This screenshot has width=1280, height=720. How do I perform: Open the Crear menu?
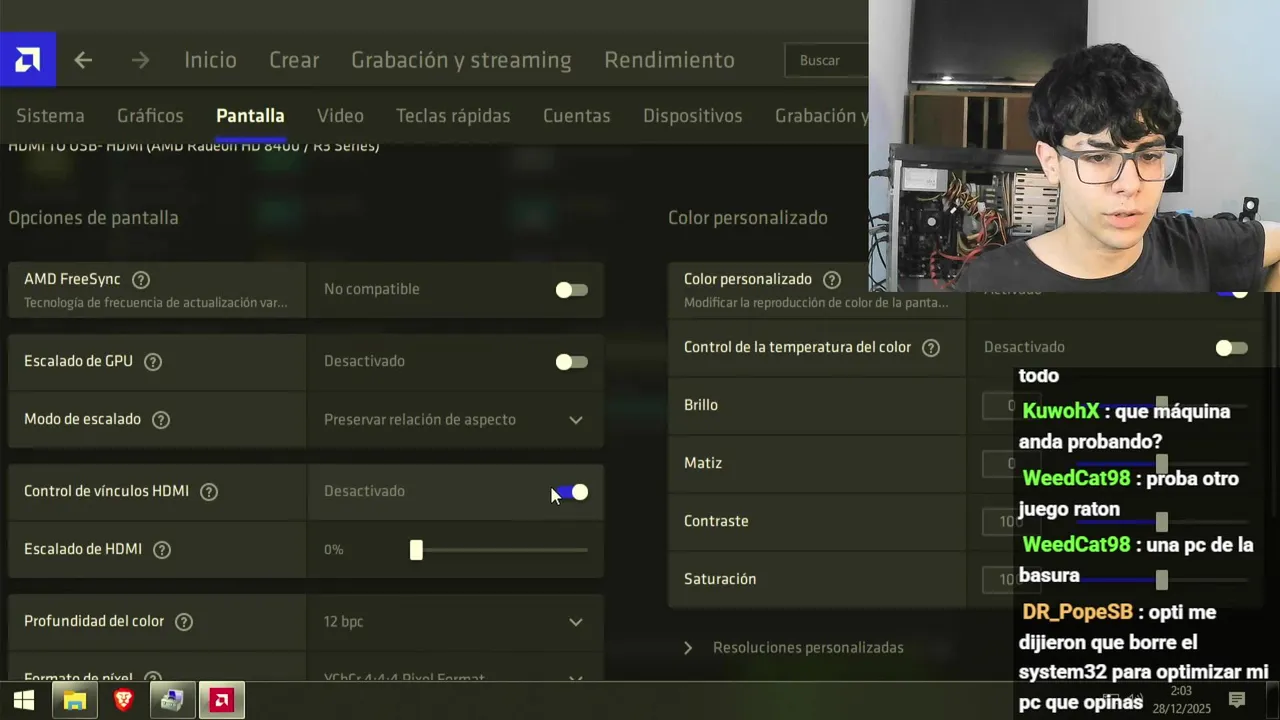[294, 60]
